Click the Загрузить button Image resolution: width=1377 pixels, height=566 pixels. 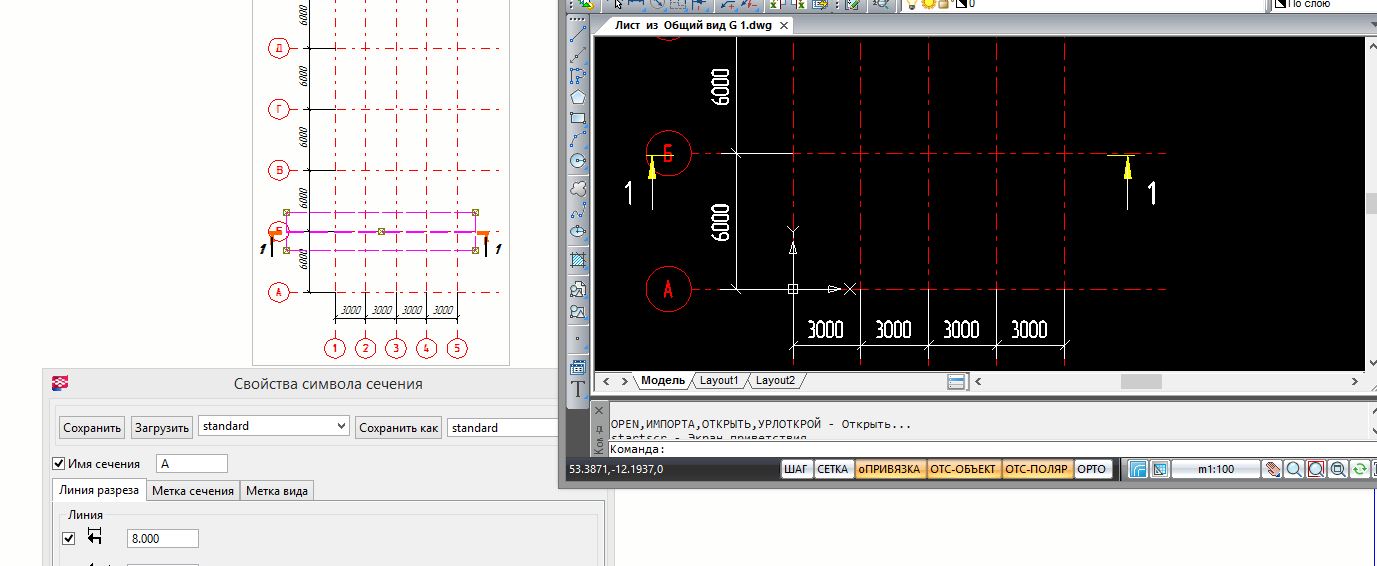click(161, 428)
